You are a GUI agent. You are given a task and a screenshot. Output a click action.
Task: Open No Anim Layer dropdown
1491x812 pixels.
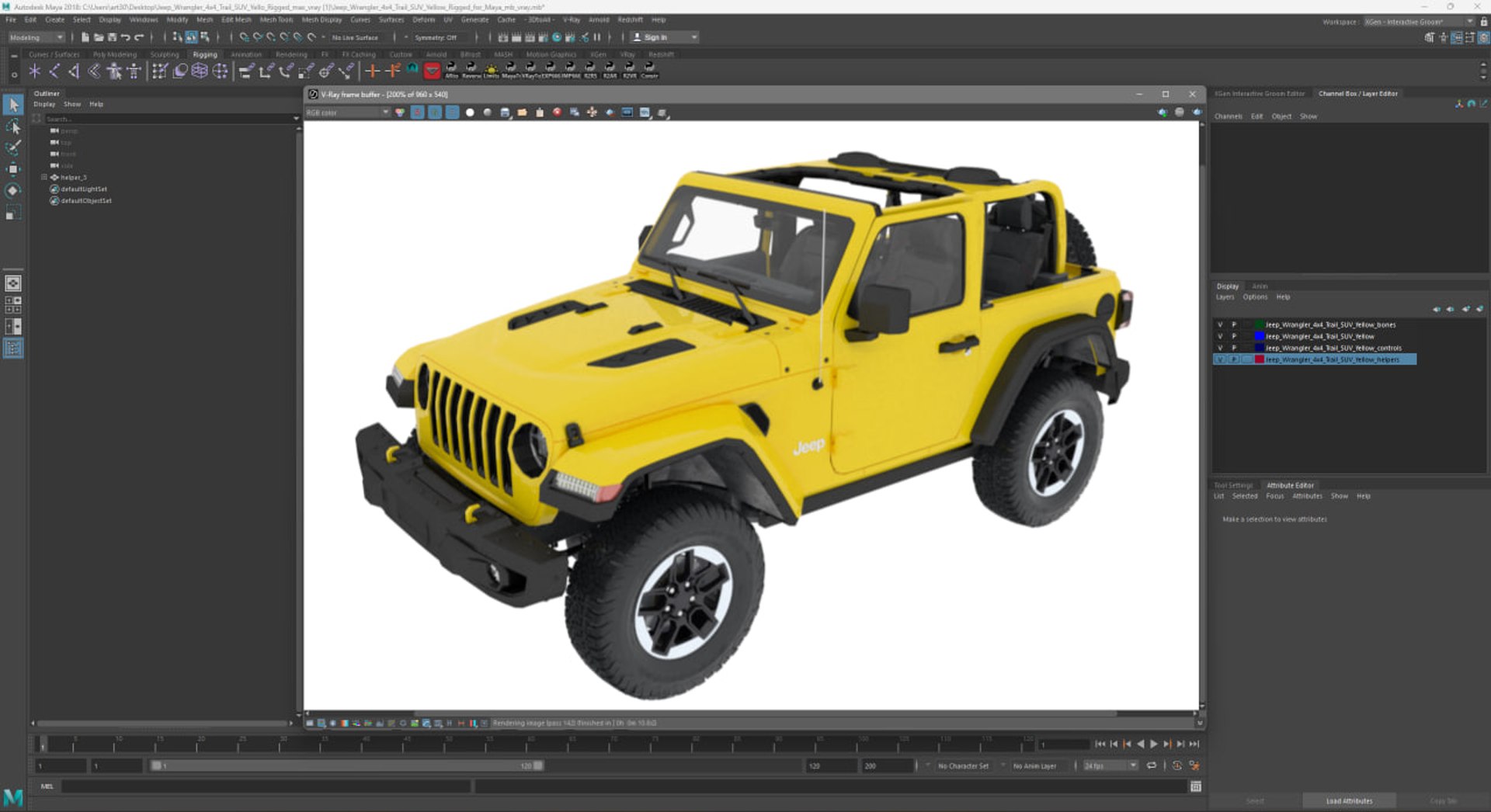click(x=1034, y=765)
